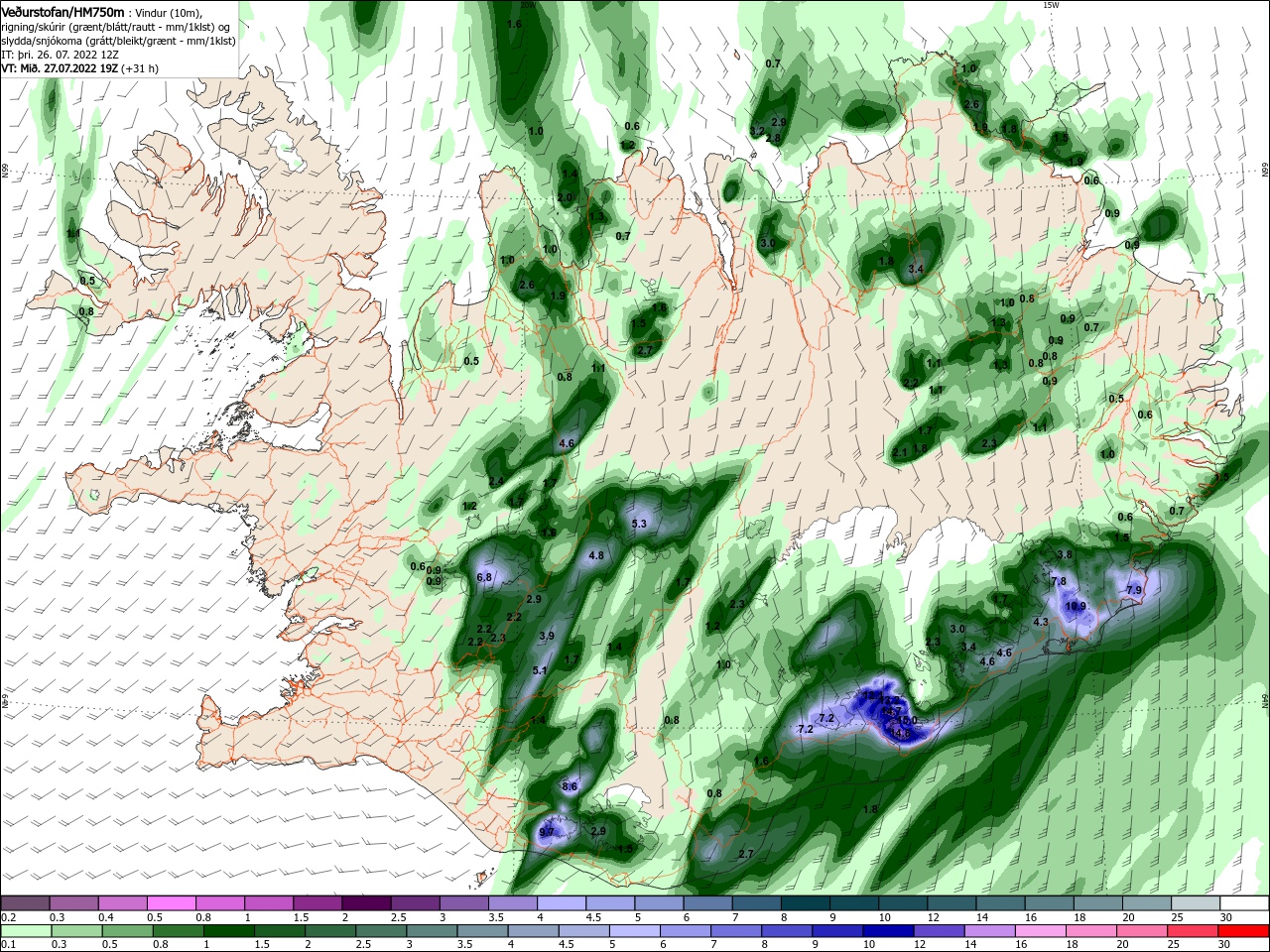The image size is (1270, 952).
Task: Select the lower-row swatch labeled 4
Action: tap(533, 930)
